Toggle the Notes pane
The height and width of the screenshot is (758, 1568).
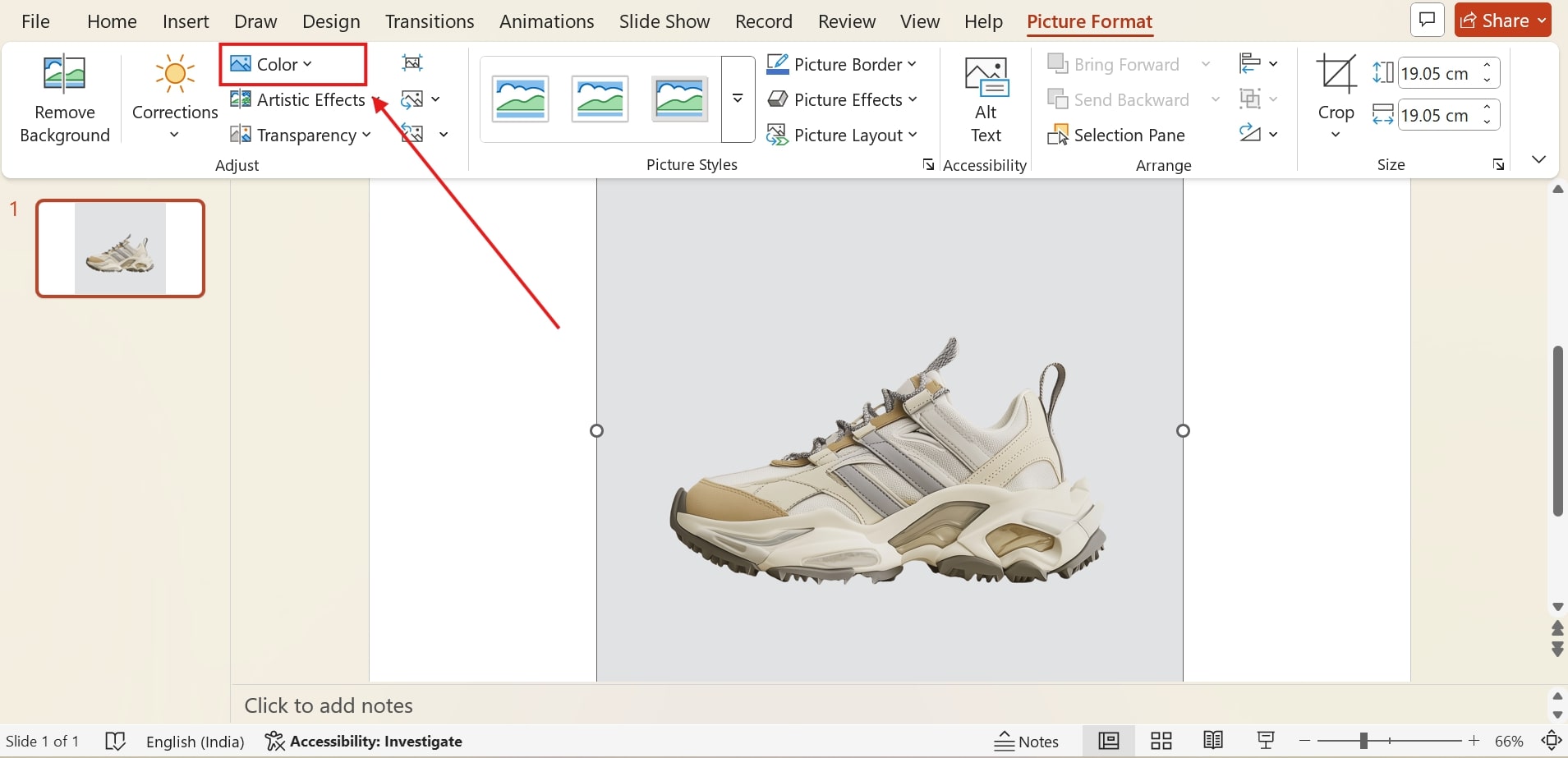1026,742
